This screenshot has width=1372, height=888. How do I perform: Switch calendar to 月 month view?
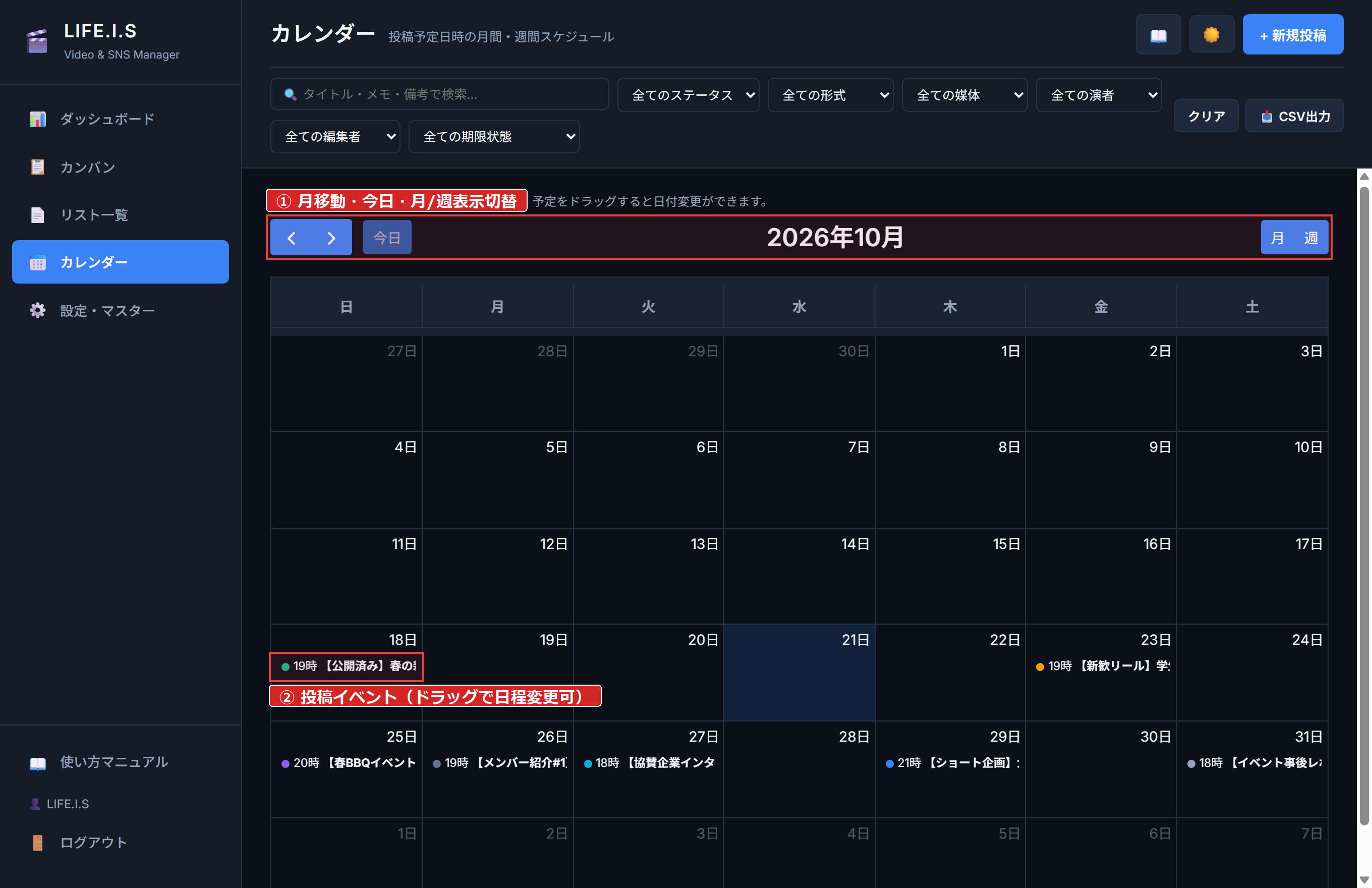click(x=1277, y=238)
